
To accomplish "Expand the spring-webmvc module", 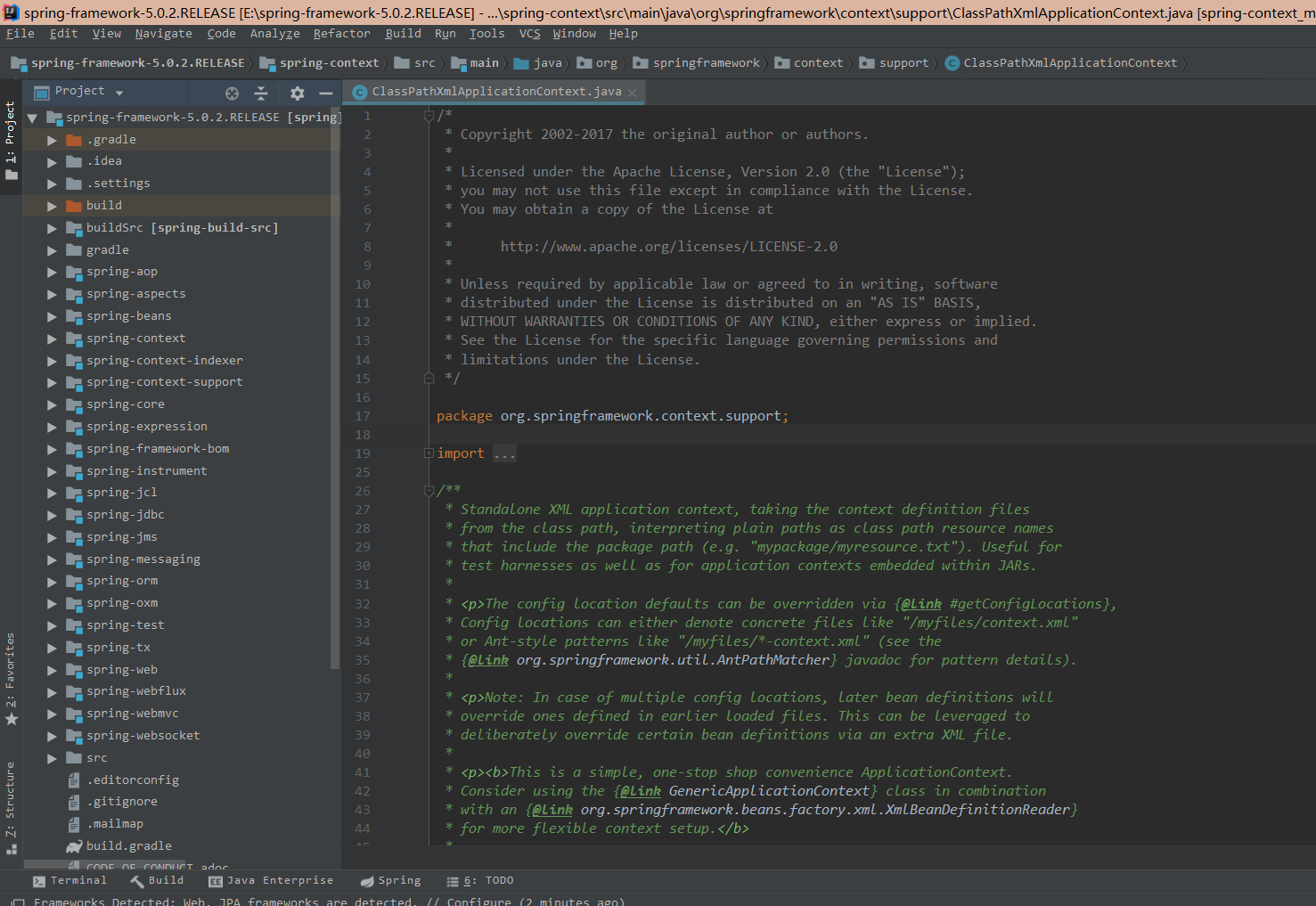I will tap(52, 714).
